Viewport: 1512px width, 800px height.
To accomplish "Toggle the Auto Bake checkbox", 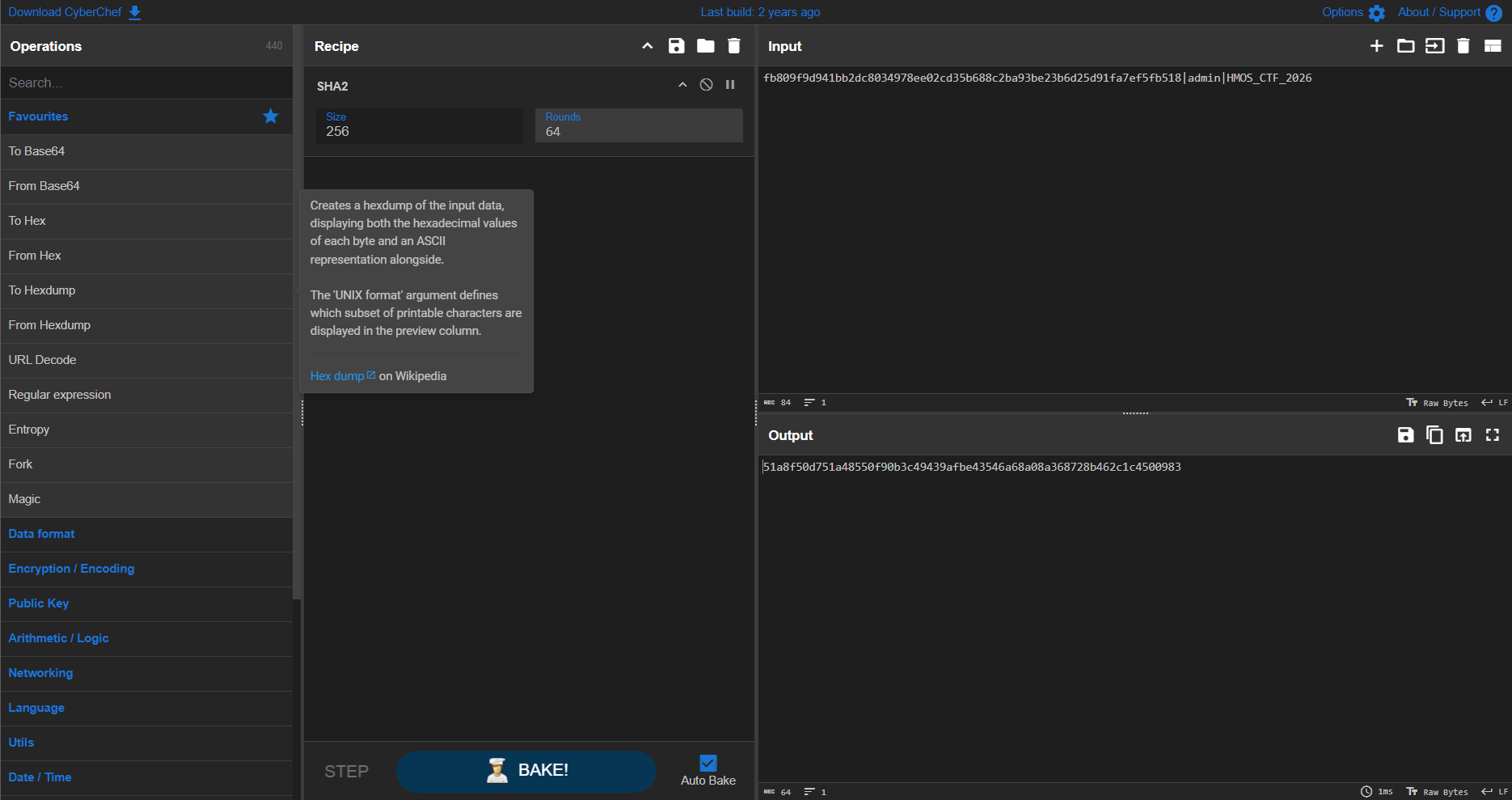I will pyautogui.click(x=708, y=763).
